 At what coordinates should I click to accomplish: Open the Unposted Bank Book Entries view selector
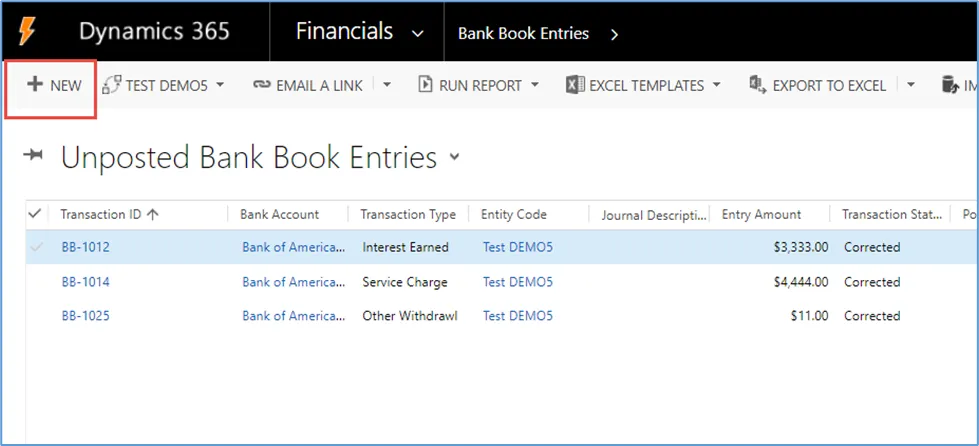pyautogui.click(x=454, y=157)
